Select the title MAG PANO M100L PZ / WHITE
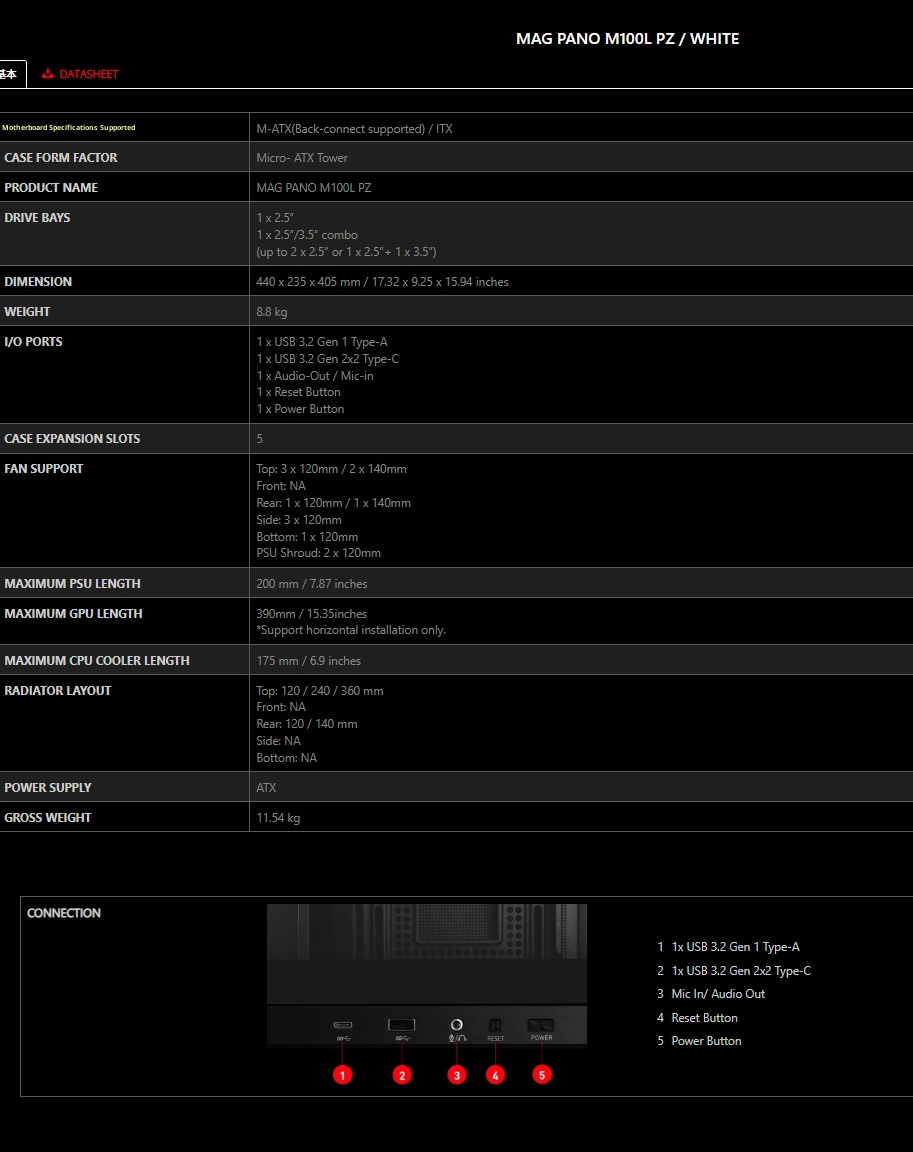This screenshot has width=913, height=1152. coord(627,39)
